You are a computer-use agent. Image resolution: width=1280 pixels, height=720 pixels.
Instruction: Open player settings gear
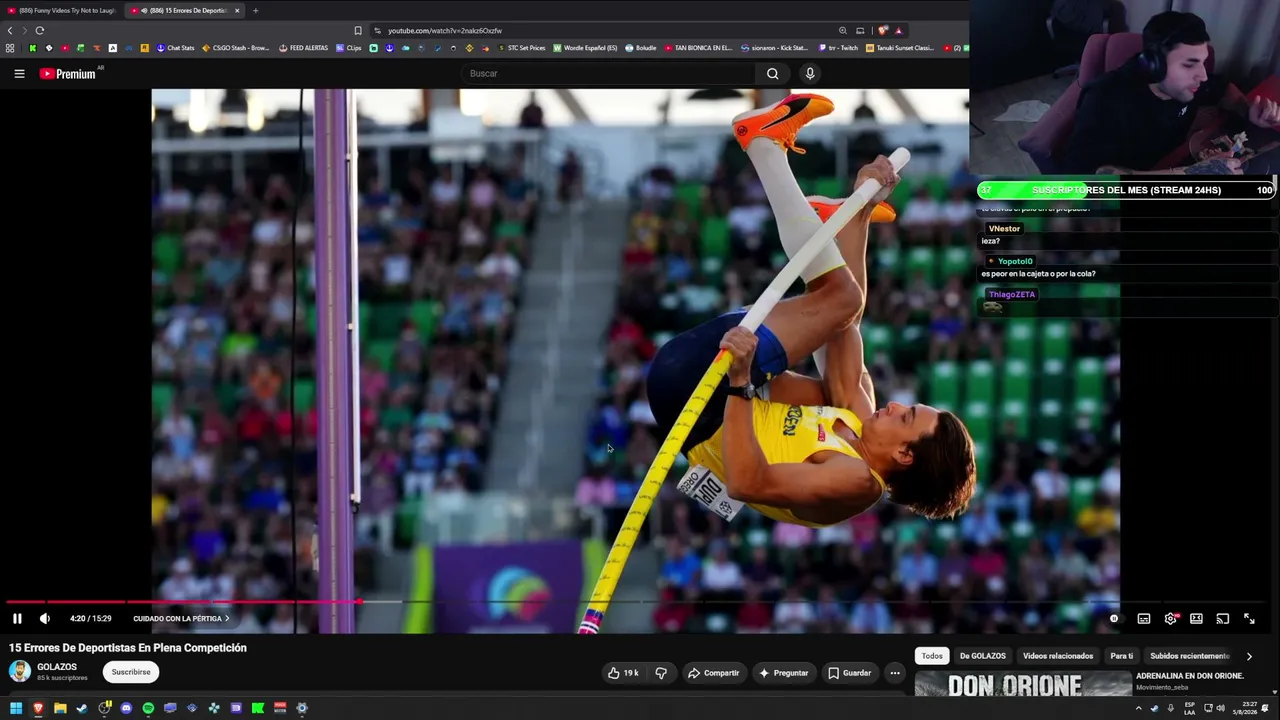(1171, 619)
